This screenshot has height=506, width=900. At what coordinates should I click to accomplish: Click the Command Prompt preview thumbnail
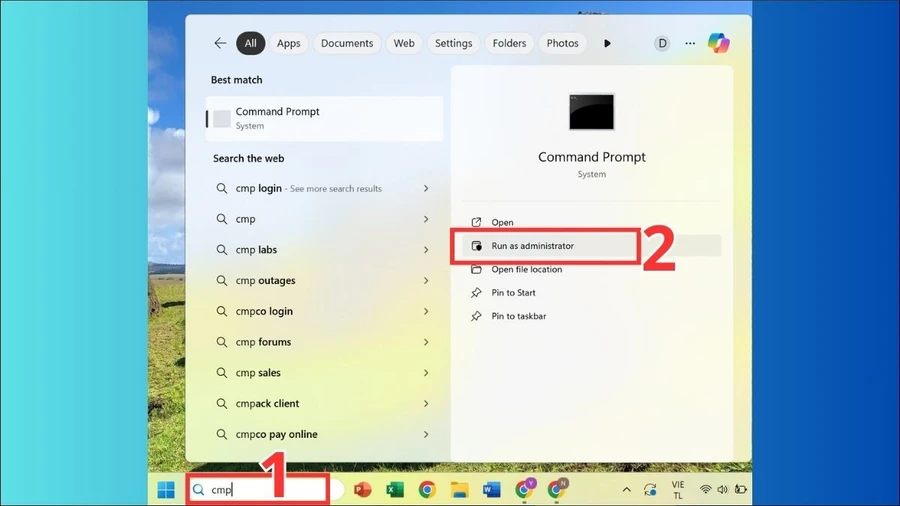[x=591, y=112]
